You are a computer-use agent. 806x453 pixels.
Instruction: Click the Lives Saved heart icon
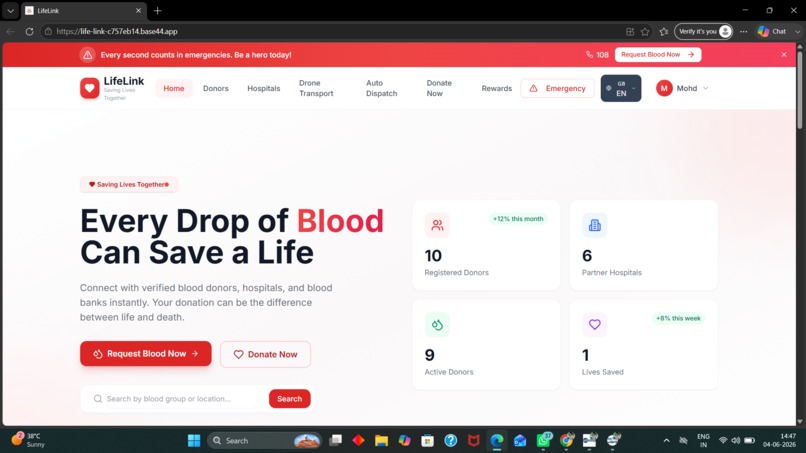pos(594,324)
